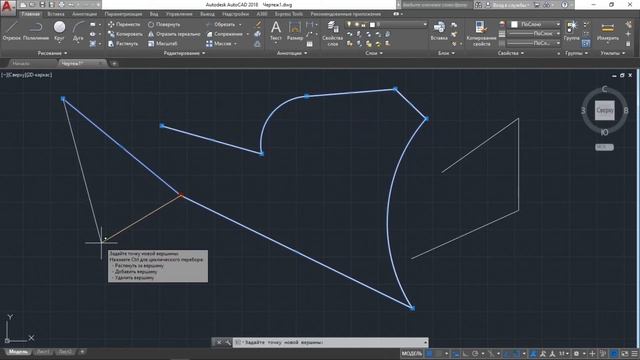
Task: Click the Повернуть (Rotate) tool
Action: click(x=164, y=24)
